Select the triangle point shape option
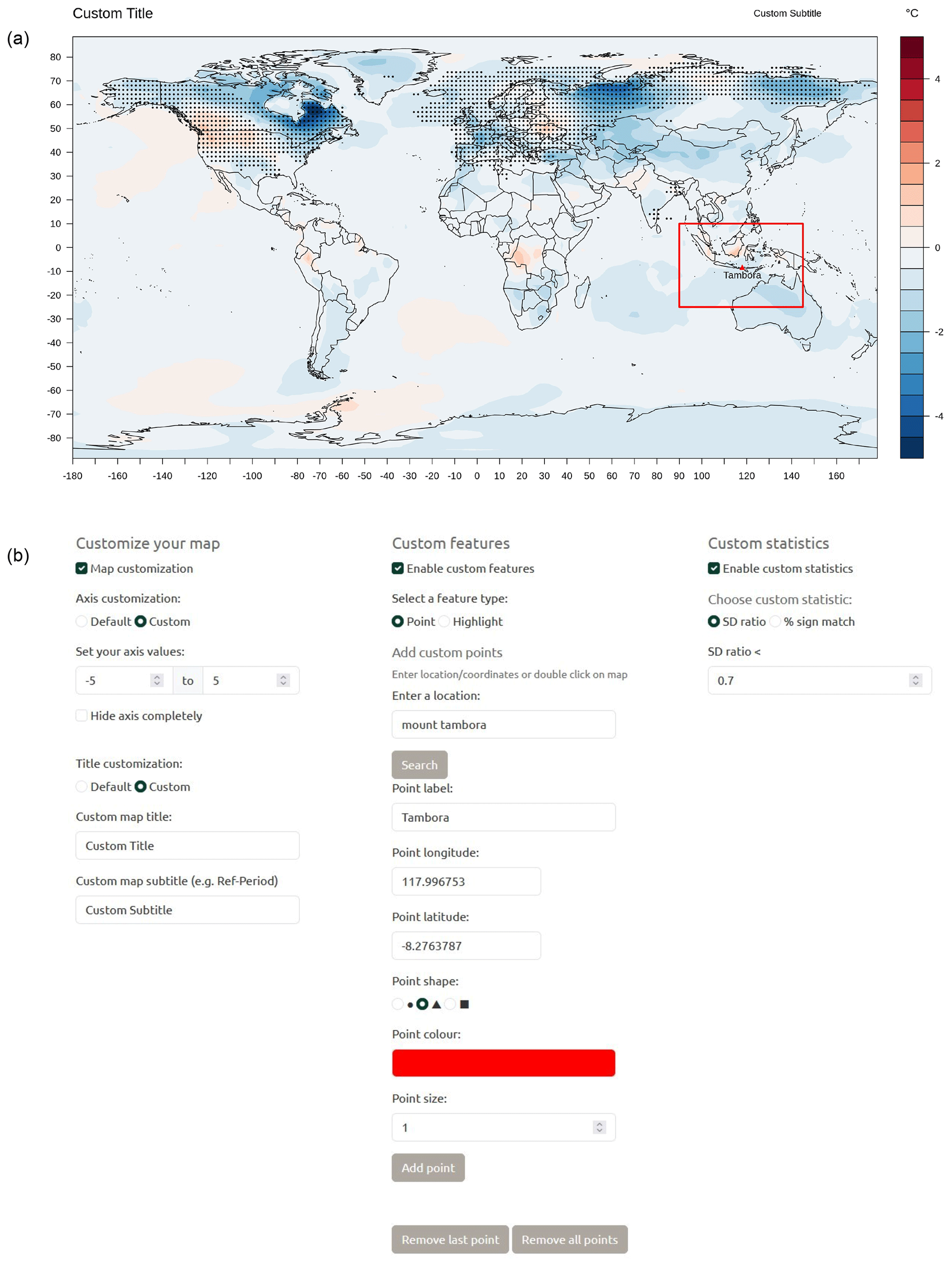The image size is (952, 1267). point(422,1004)
